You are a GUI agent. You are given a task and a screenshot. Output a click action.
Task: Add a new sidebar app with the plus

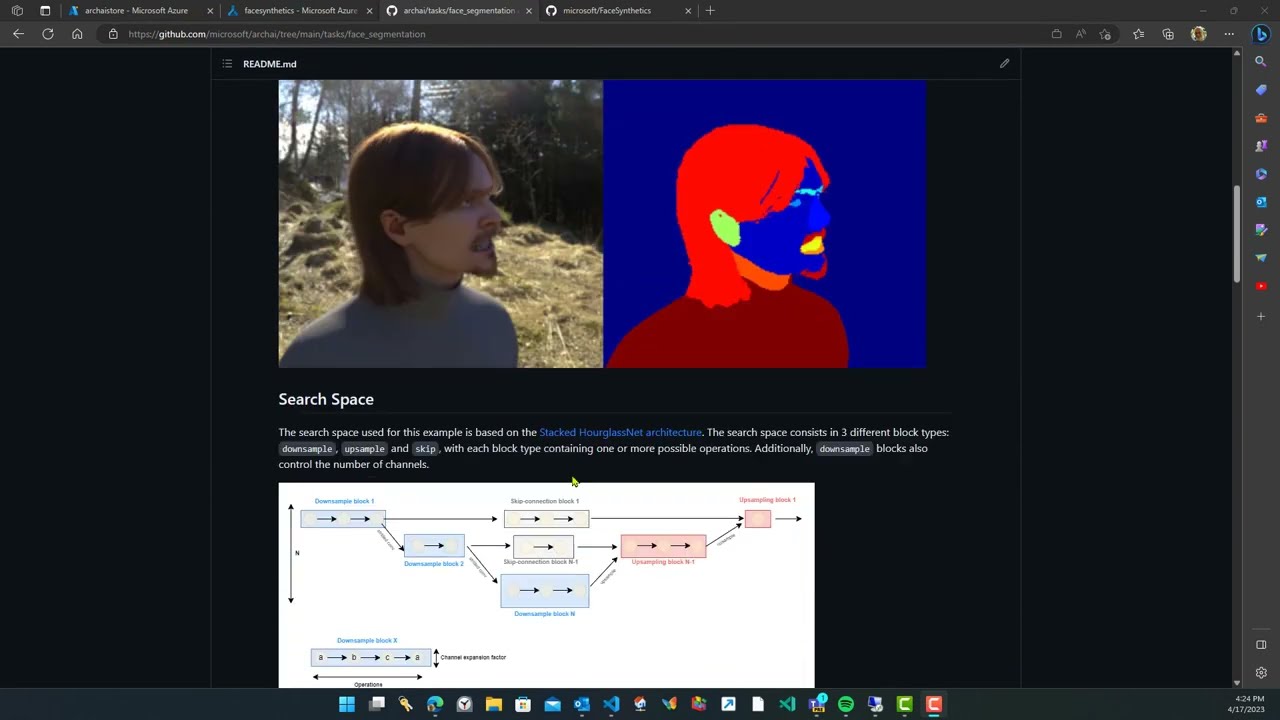(x=1260, y=316)
